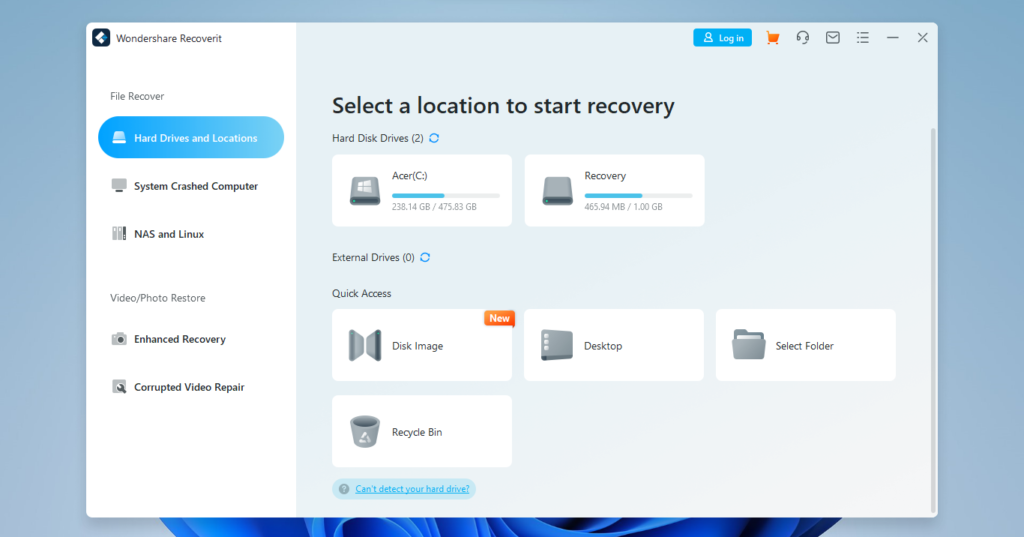Click the vertical scrollbar on the right
Screen dimensions: 1024x537
pyautogui.click(x=933, y=320)
